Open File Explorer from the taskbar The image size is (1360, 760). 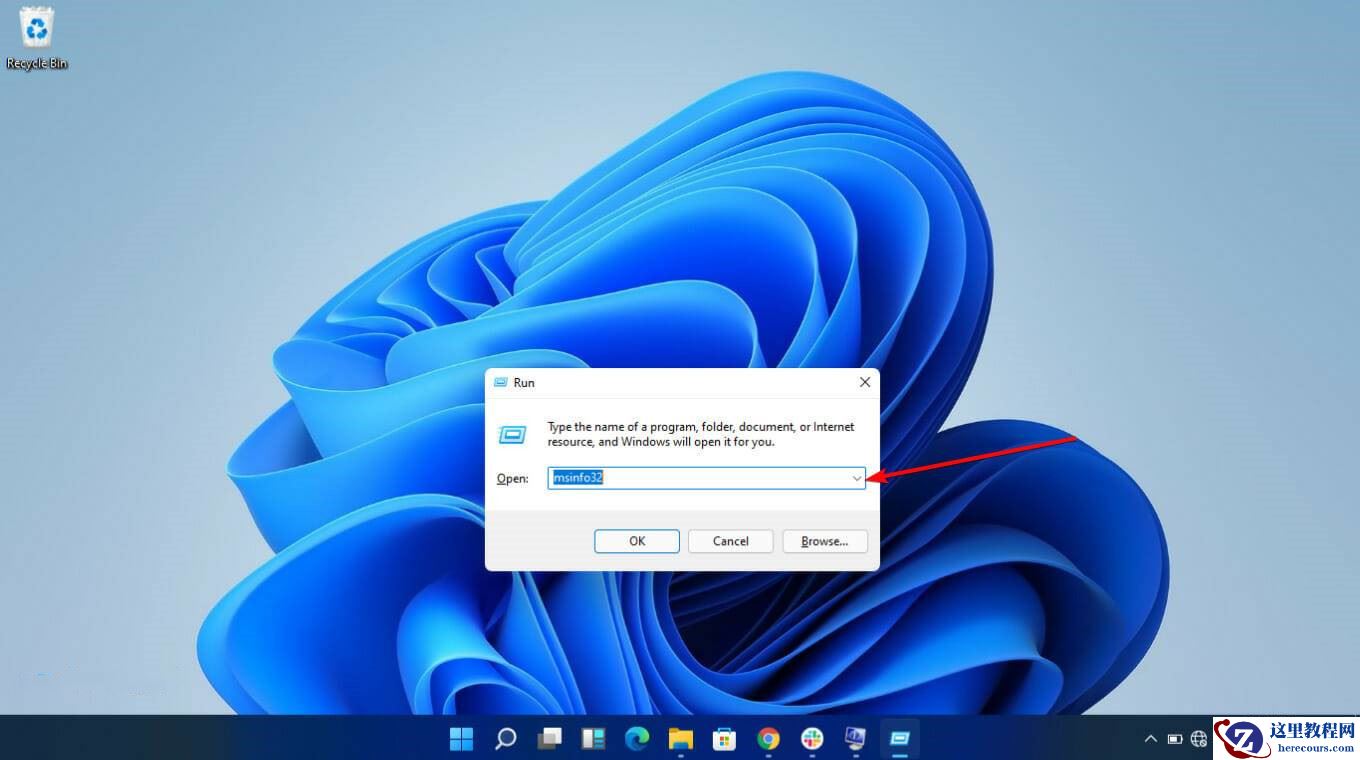click(x=680, y=738)
